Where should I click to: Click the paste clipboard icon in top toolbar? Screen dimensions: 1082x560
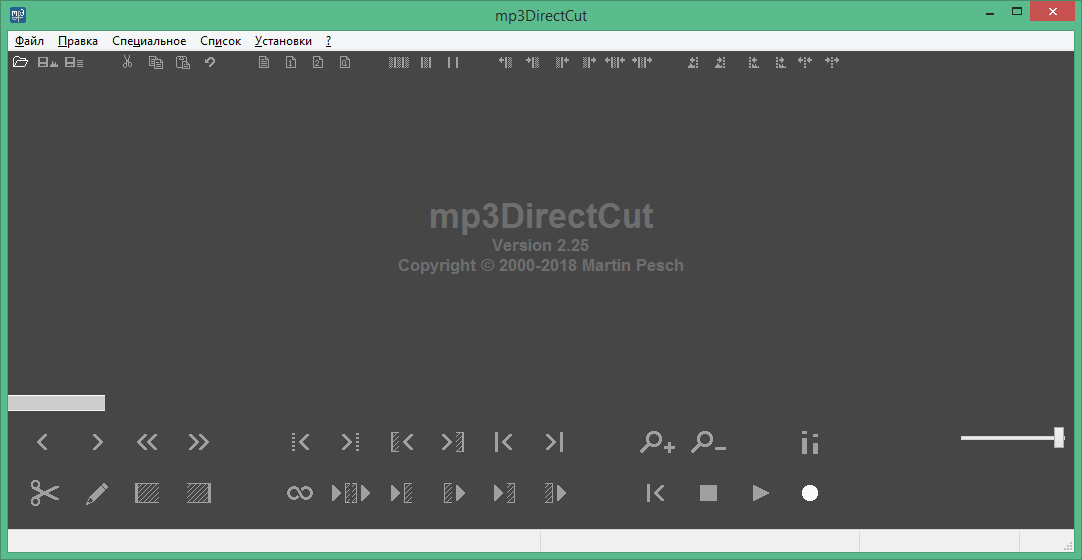[x=183, y=62]
